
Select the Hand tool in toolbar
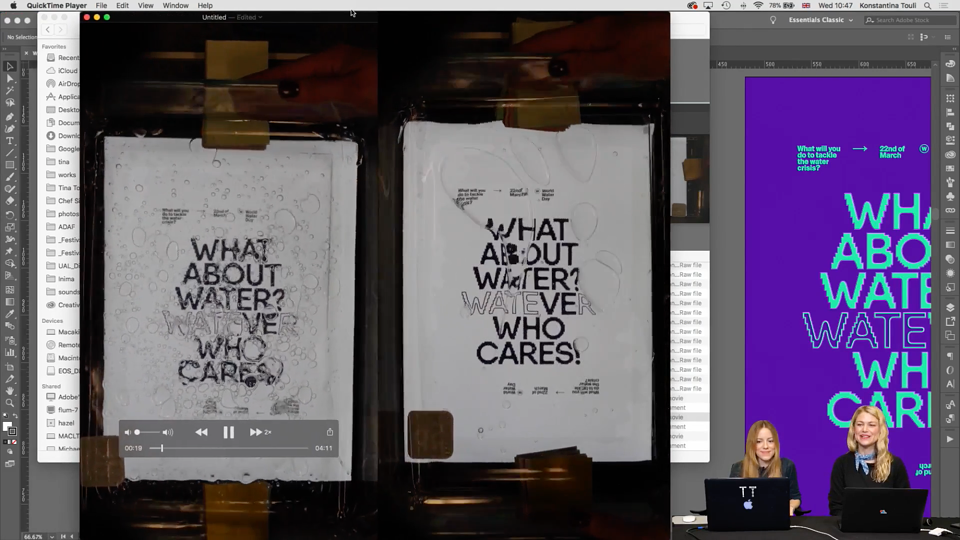pos(10,391)
